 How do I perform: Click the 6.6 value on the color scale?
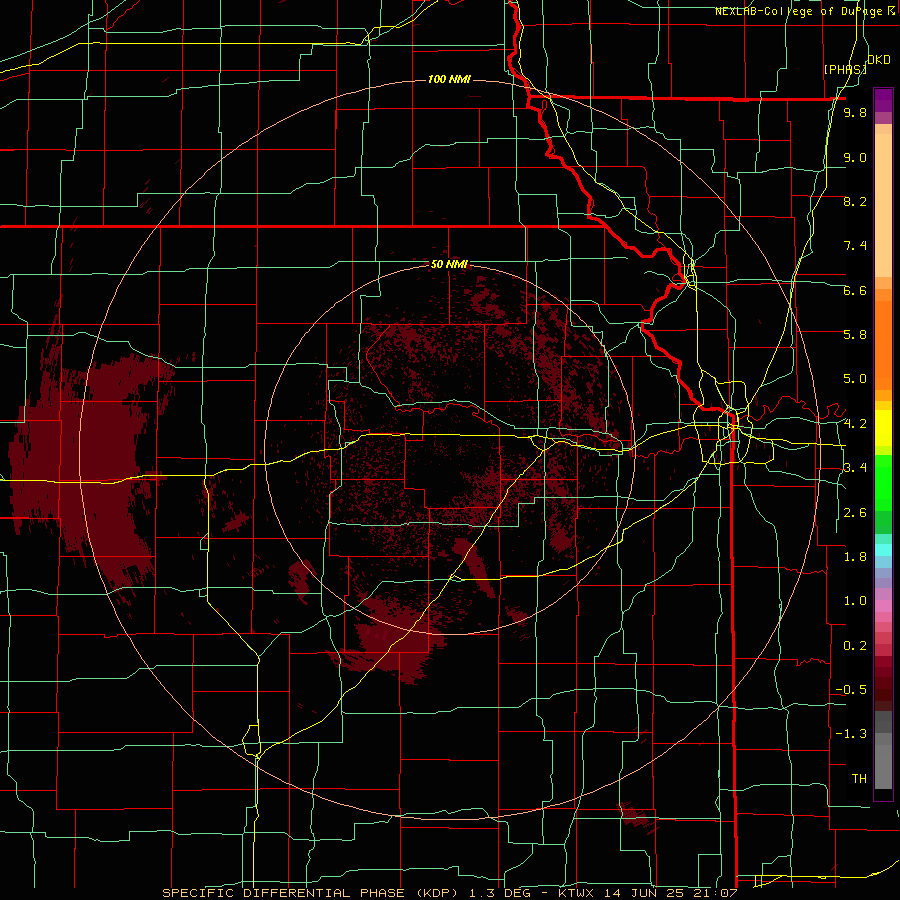pyautogui.click(x=855, y=290)
